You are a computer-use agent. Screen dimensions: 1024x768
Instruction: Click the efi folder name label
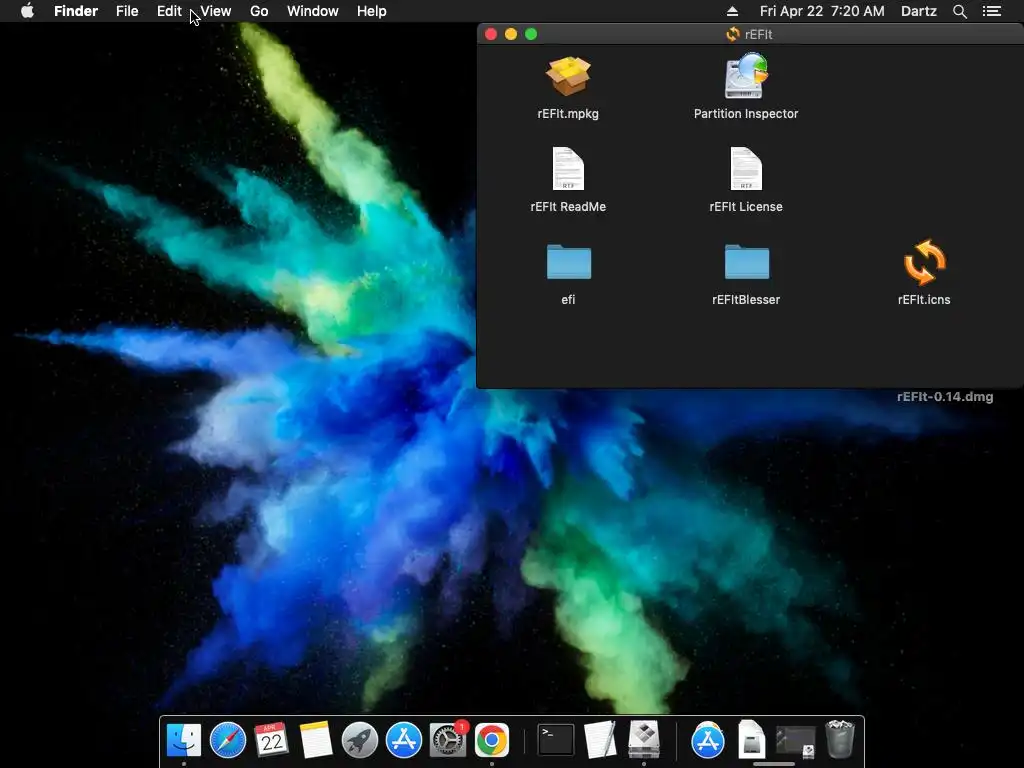(568, 300)
